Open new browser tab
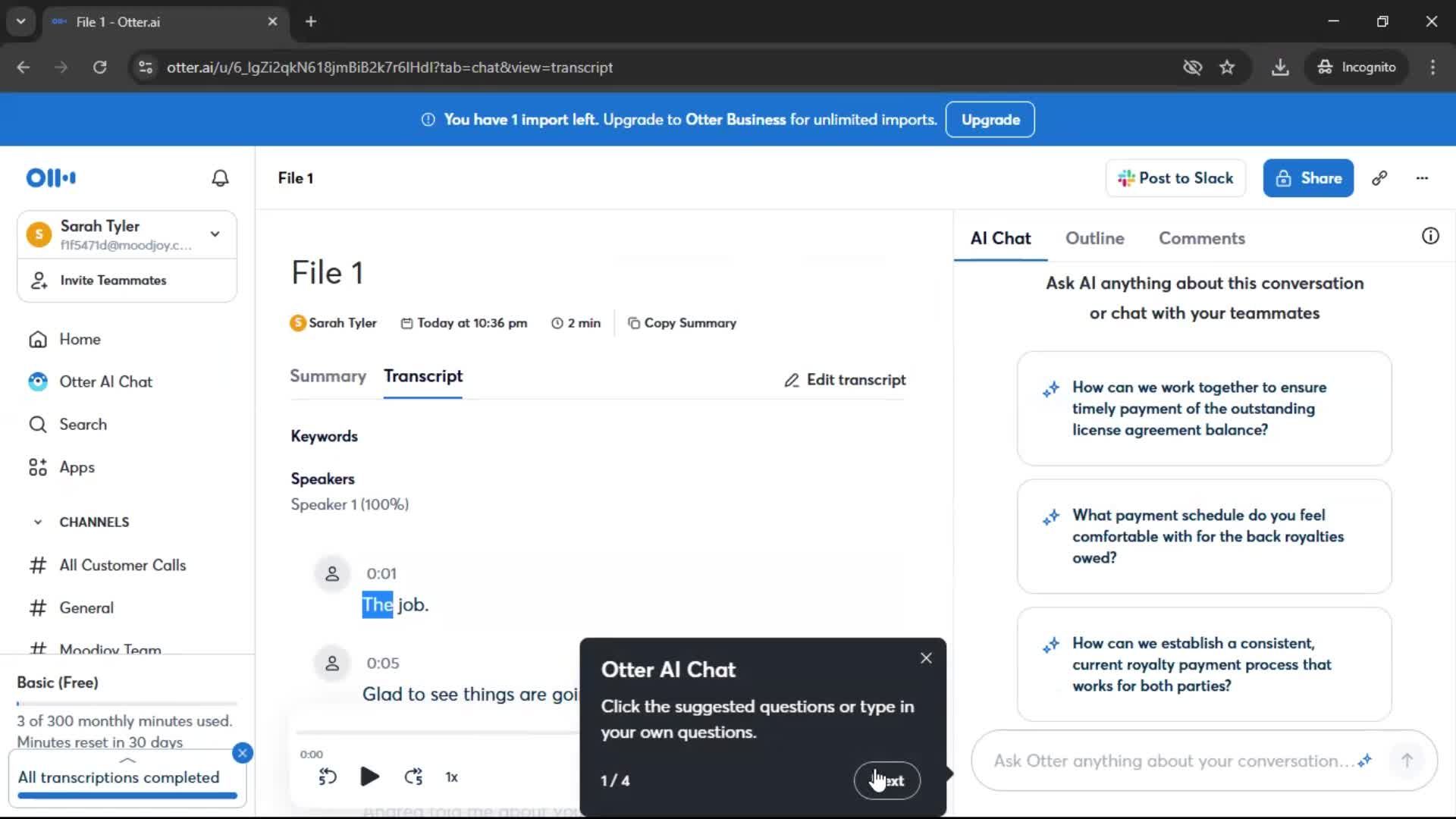 [311, 21]
